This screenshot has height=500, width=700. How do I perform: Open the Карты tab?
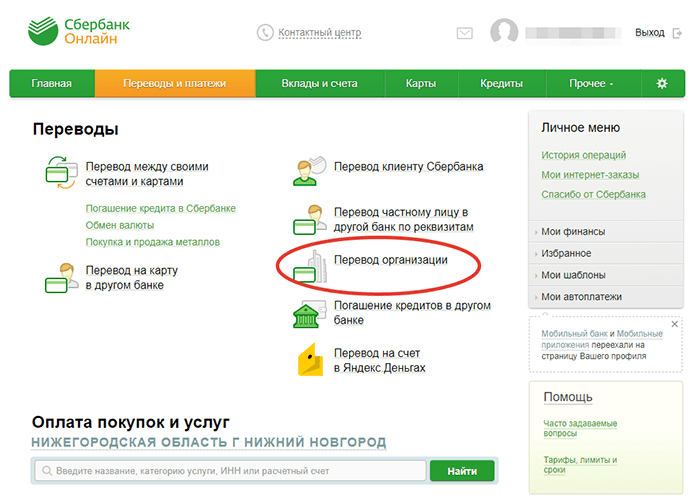[421, 83]
